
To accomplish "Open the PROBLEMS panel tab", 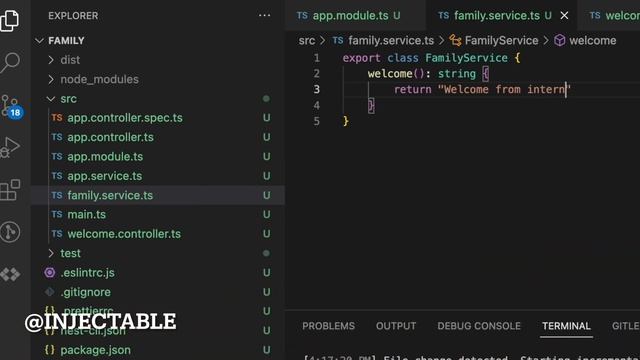I will (329, 326).
